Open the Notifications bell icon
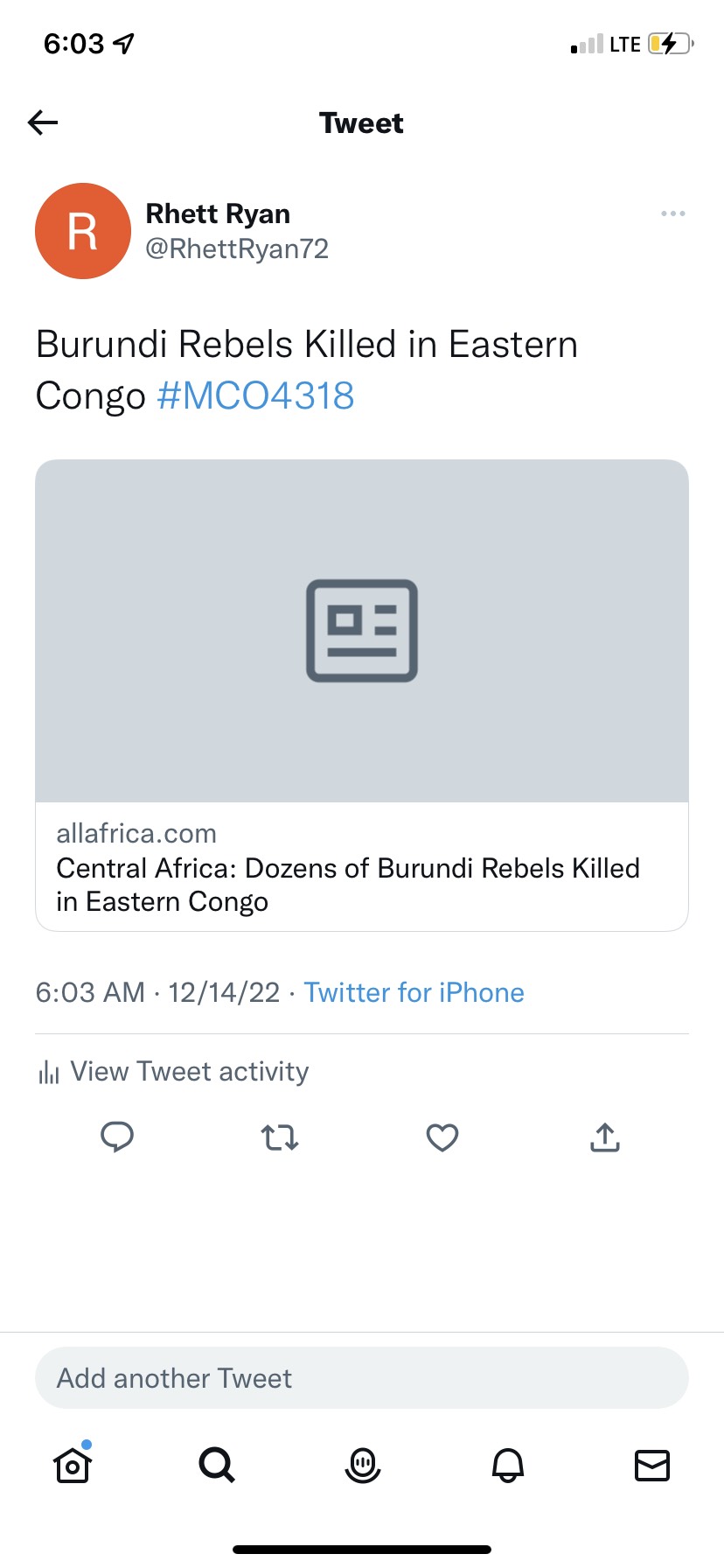 507,1465
